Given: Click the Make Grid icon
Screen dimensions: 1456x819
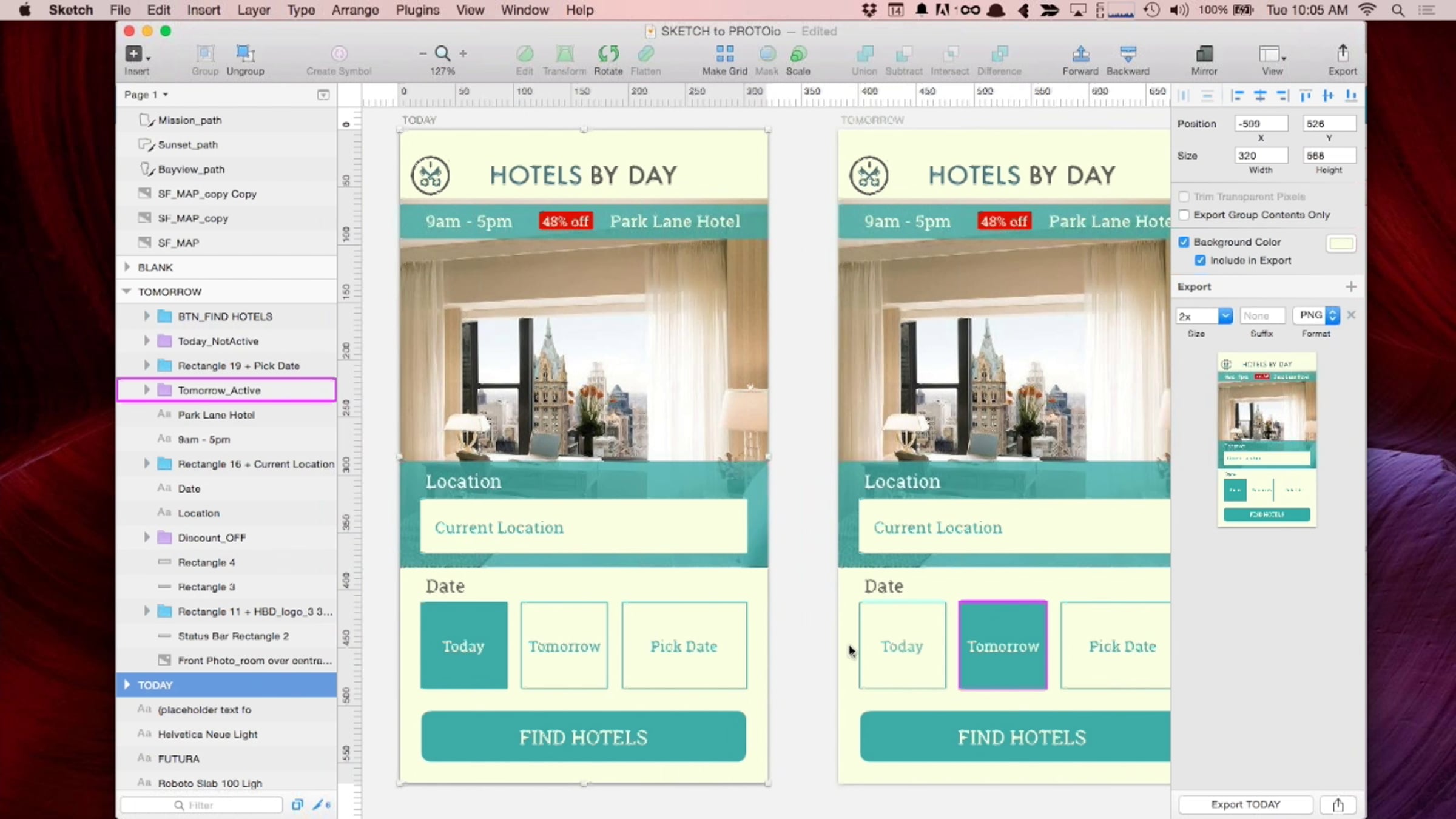Looking at the screenshot, I should (724, 54).
